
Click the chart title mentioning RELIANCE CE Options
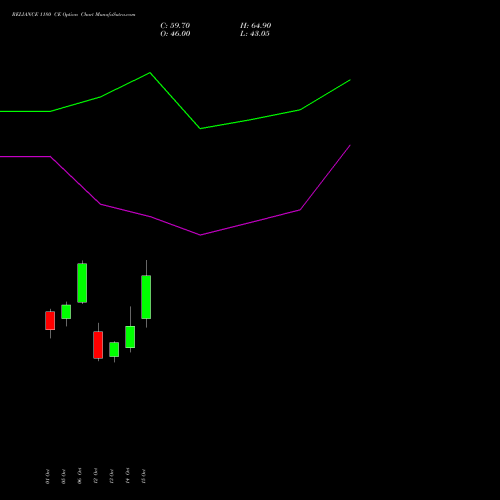(74, 15)
